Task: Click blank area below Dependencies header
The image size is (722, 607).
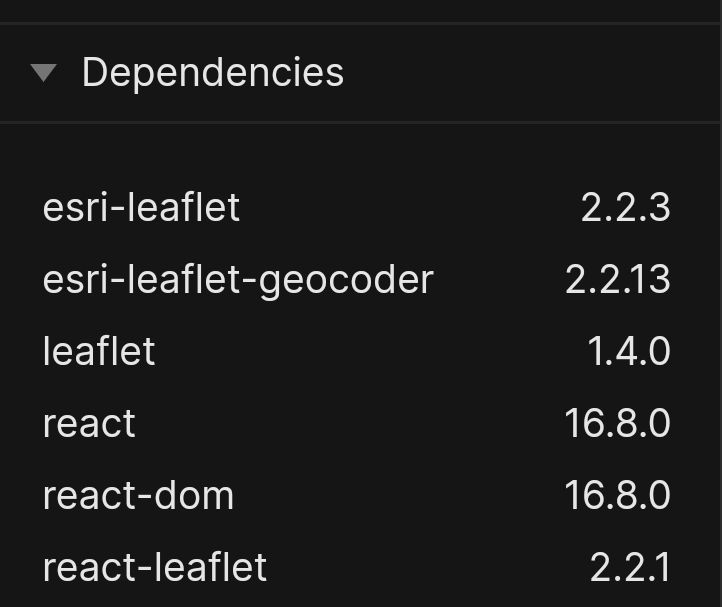Action: pos(359,154)
